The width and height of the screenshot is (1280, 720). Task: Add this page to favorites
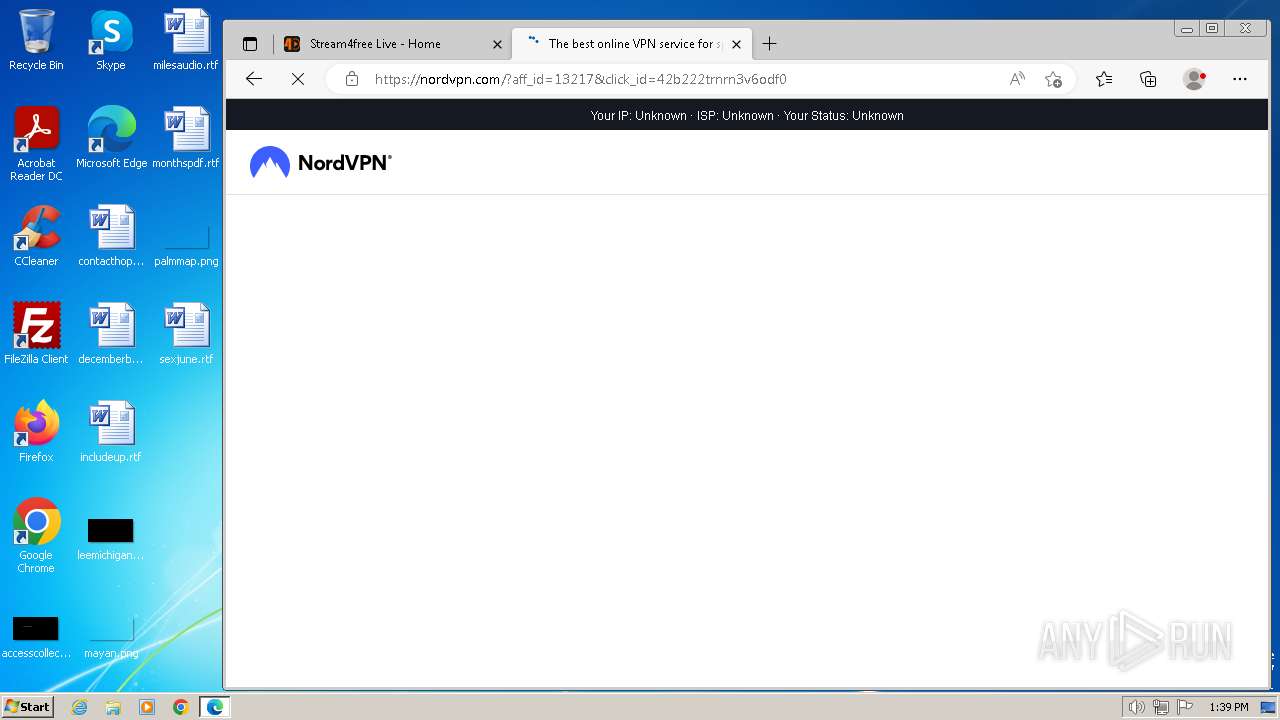(1053, 79)
